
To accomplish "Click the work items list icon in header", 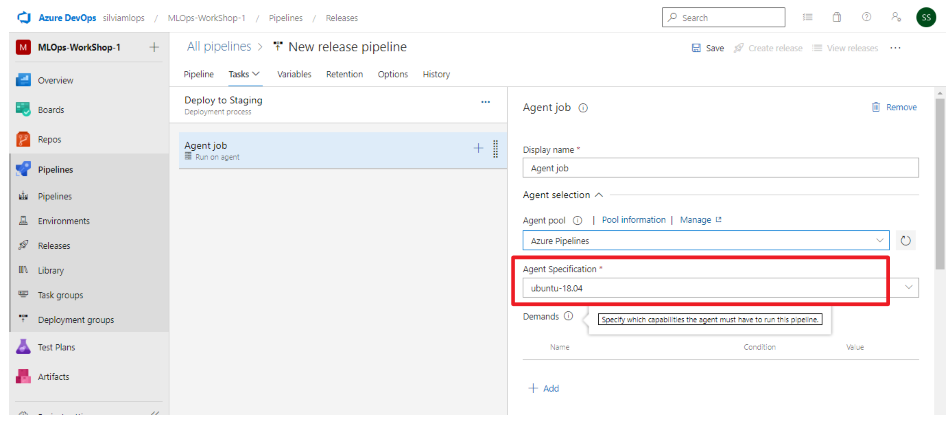I will [x=807, y=18].
